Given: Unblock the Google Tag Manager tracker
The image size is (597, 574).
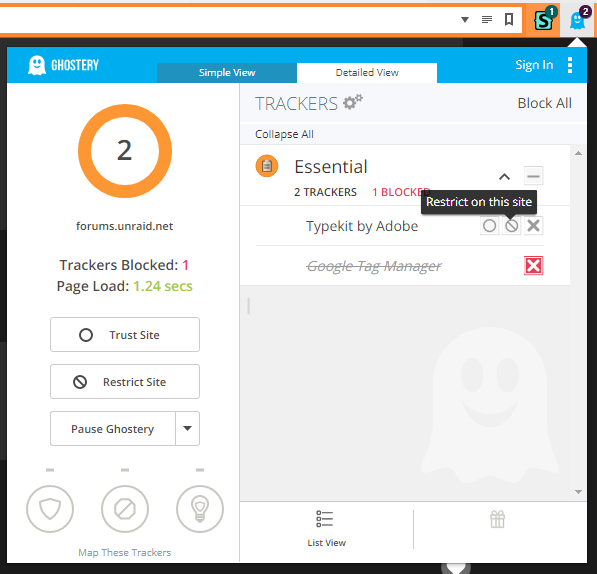Looking at the screenshot, I should [533, 265].
